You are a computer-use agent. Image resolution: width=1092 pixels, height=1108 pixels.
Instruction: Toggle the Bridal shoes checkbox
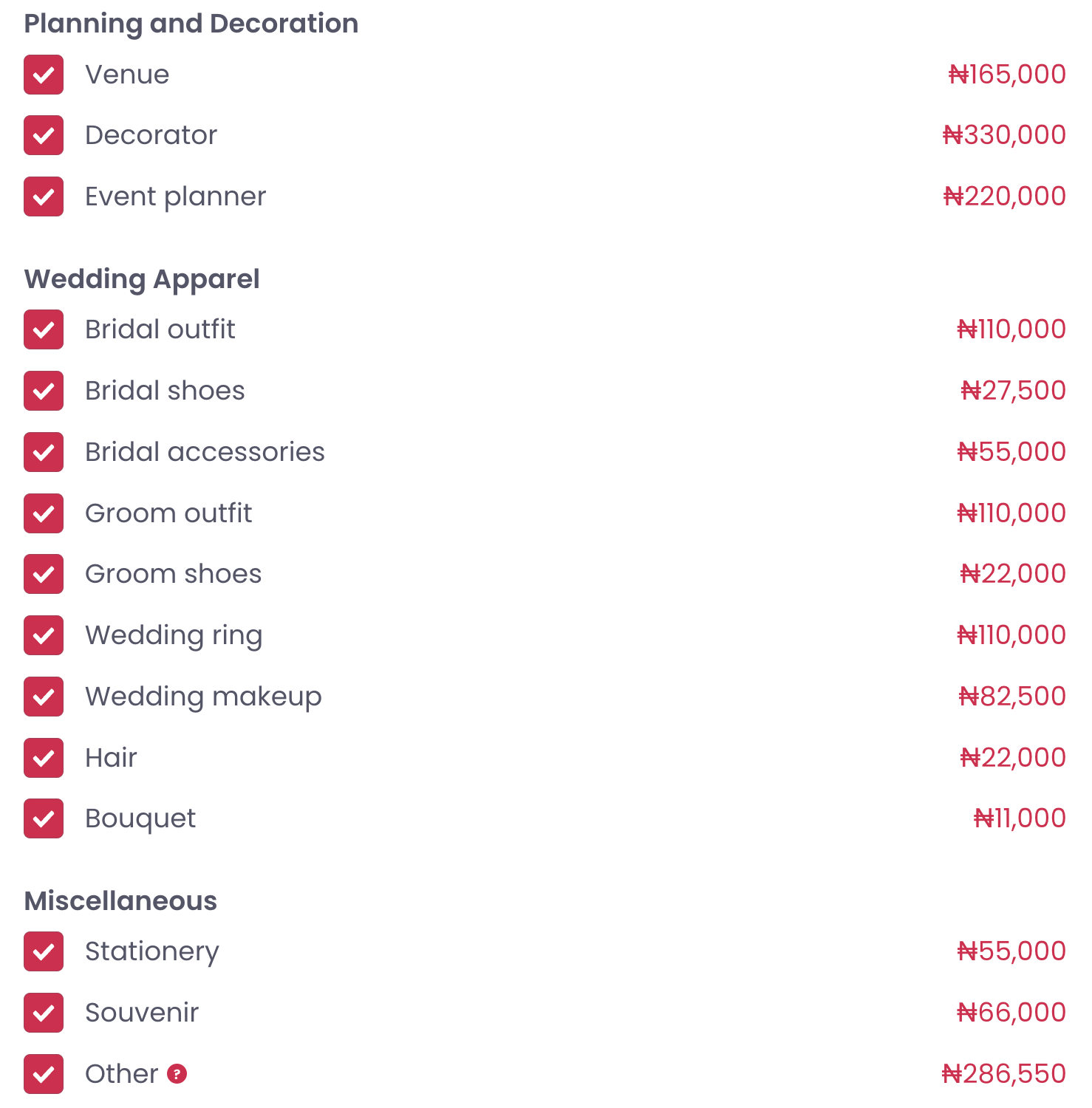[x=44, y=391]
